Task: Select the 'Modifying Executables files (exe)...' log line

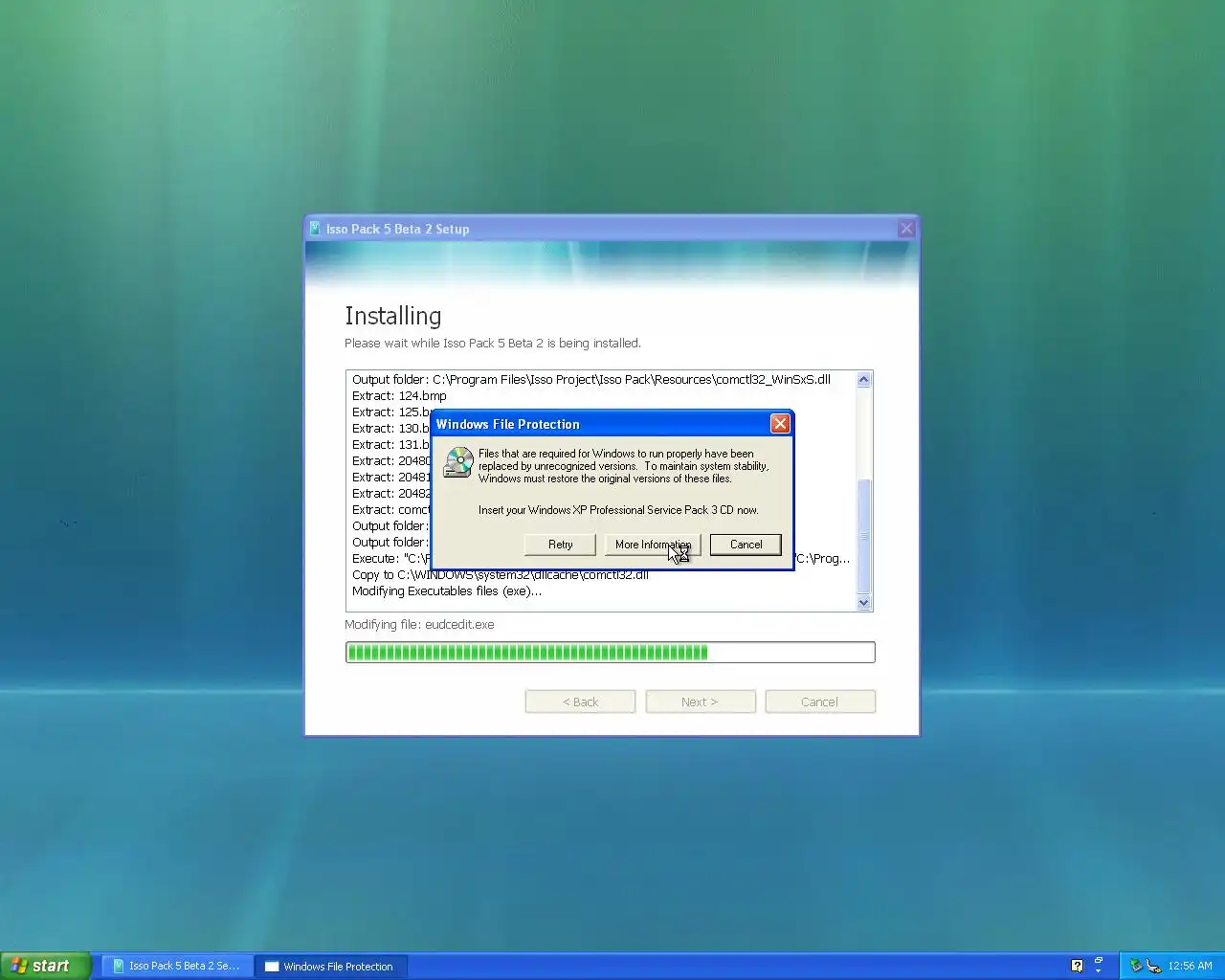Action: (x=447, y=590)
